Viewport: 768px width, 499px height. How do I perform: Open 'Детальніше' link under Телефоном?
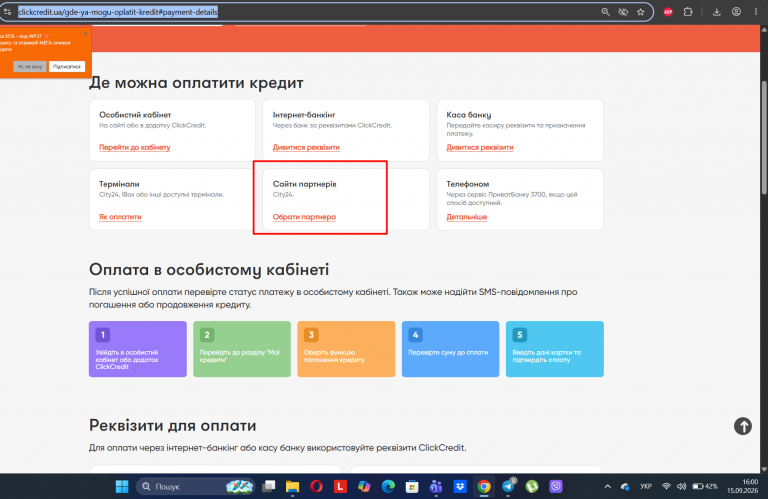(466, 217)
